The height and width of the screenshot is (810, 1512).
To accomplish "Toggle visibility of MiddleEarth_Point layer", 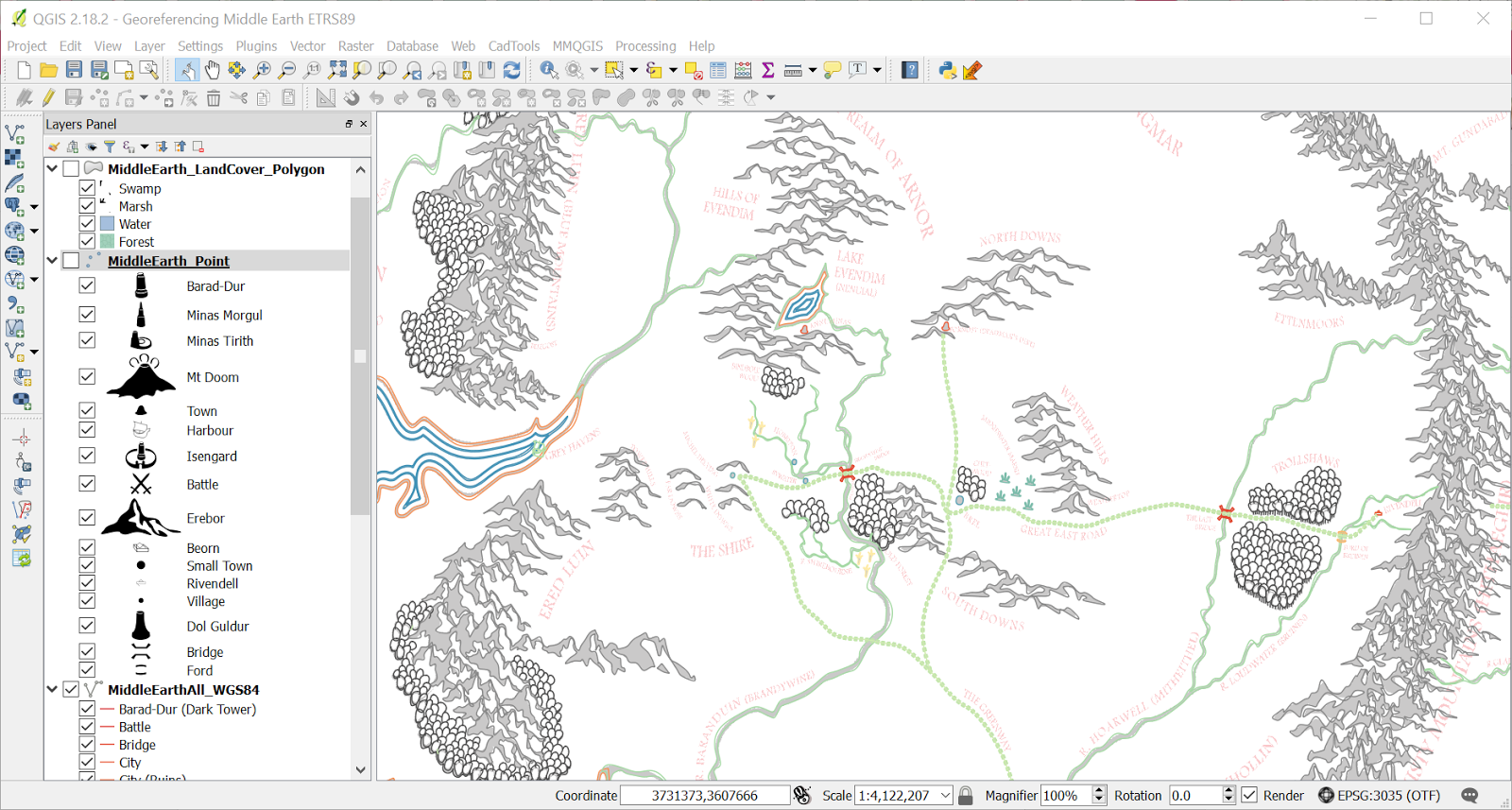I will pos(71,261).
